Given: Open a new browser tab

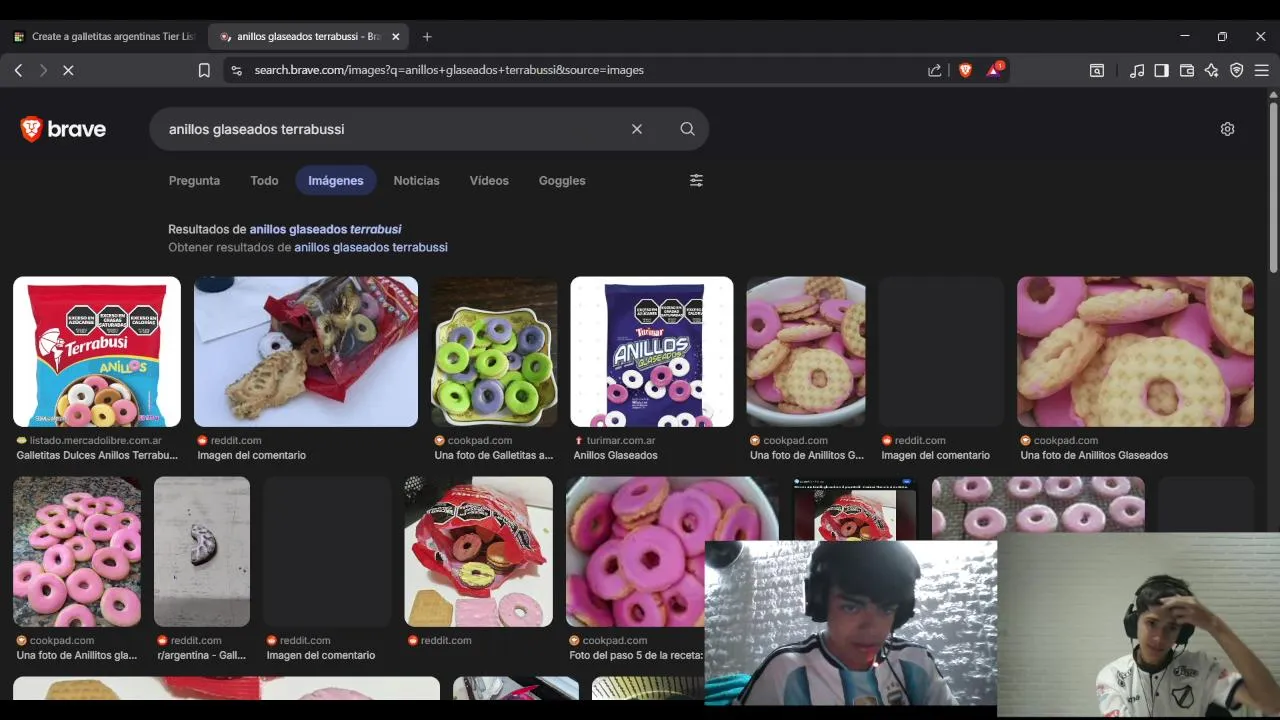Looking at the screenshot, I should [x=427, y=37].
